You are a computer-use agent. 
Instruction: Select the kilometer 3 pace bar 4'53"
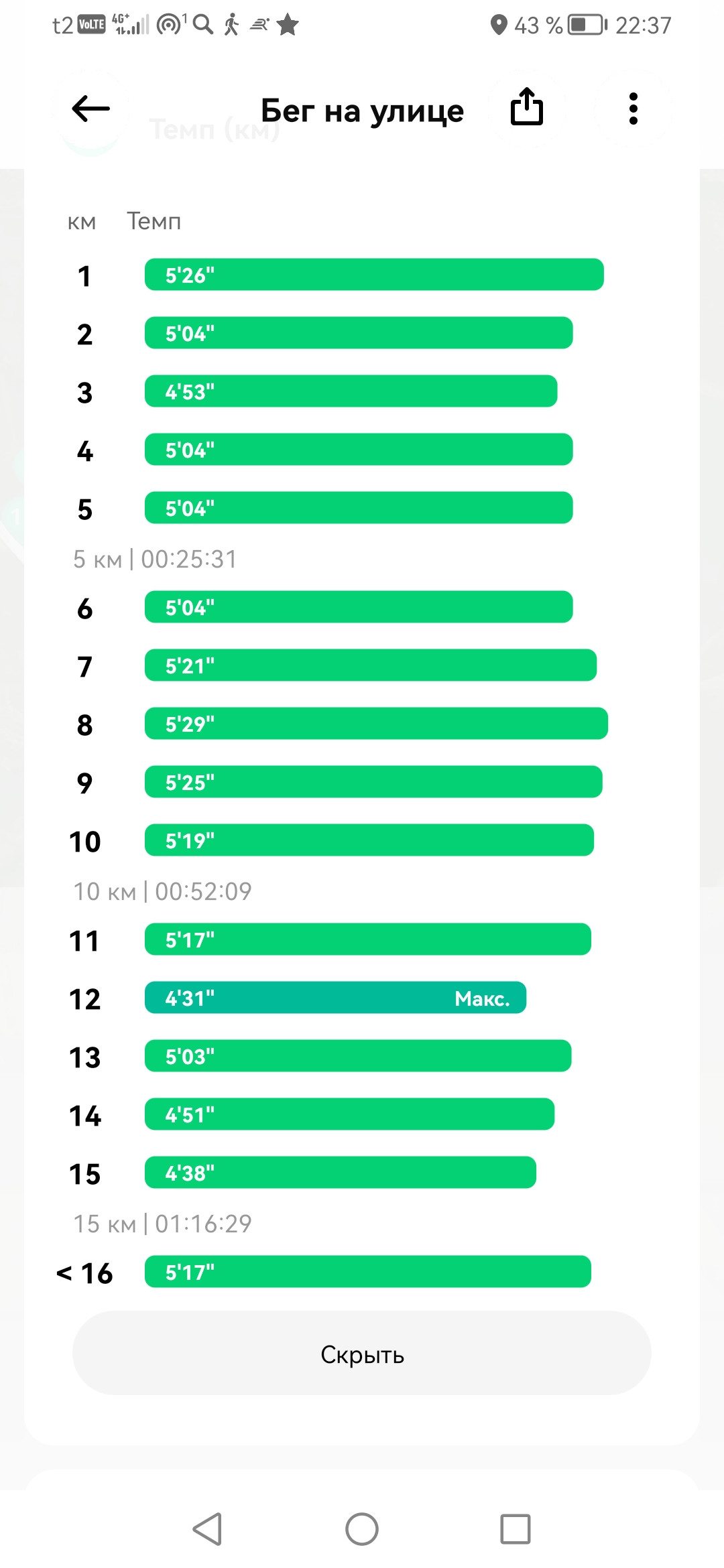pos(351,391)
